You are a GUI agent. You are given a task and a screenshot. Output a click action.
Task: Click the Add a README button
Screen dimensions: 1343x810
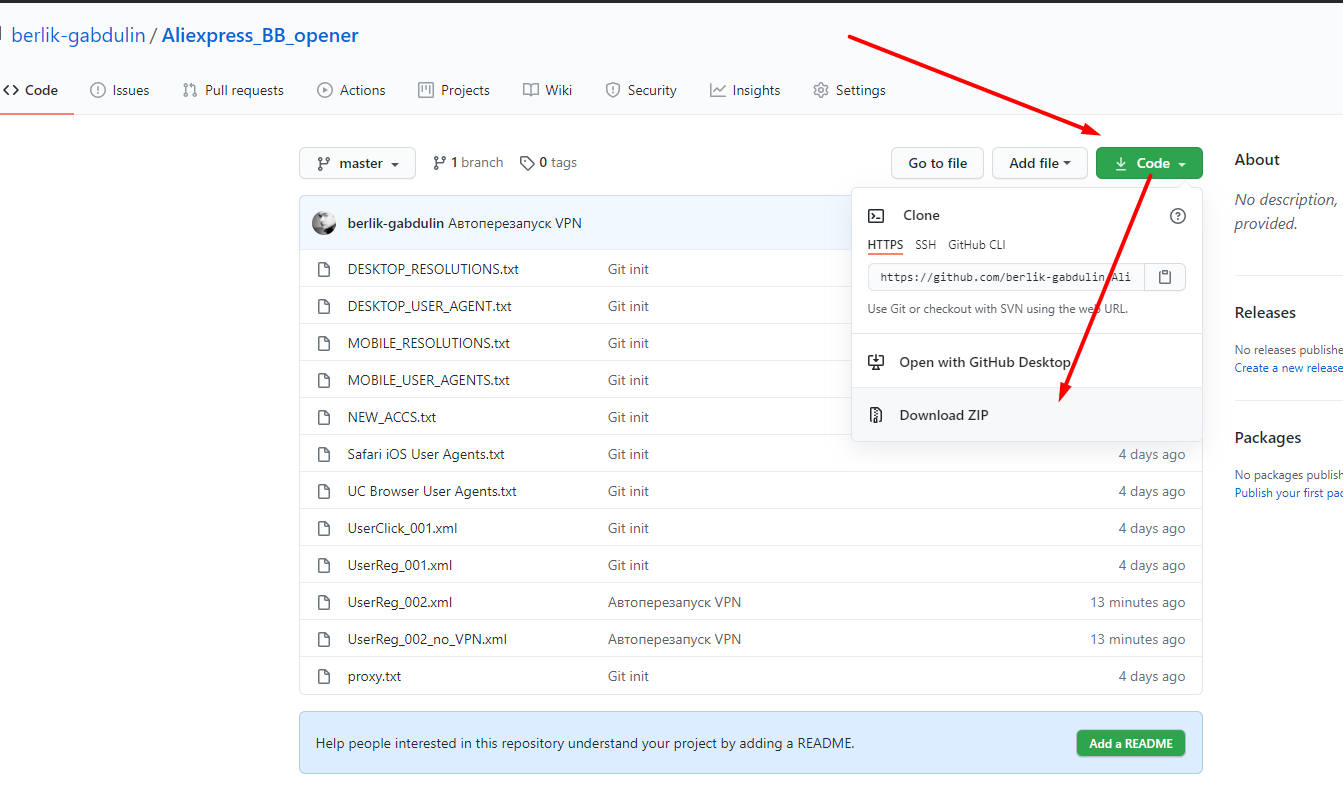1131,743
